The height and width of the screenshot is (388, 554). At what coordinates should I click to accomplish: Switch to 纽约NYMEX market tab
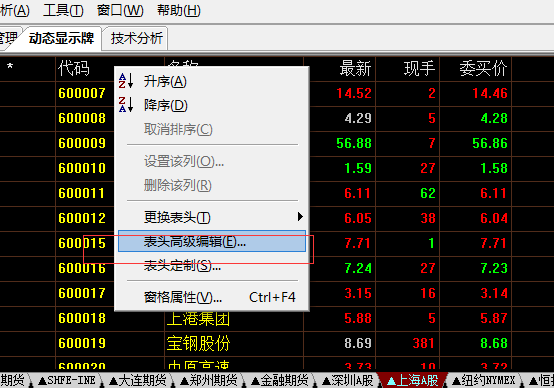point(484,381)
